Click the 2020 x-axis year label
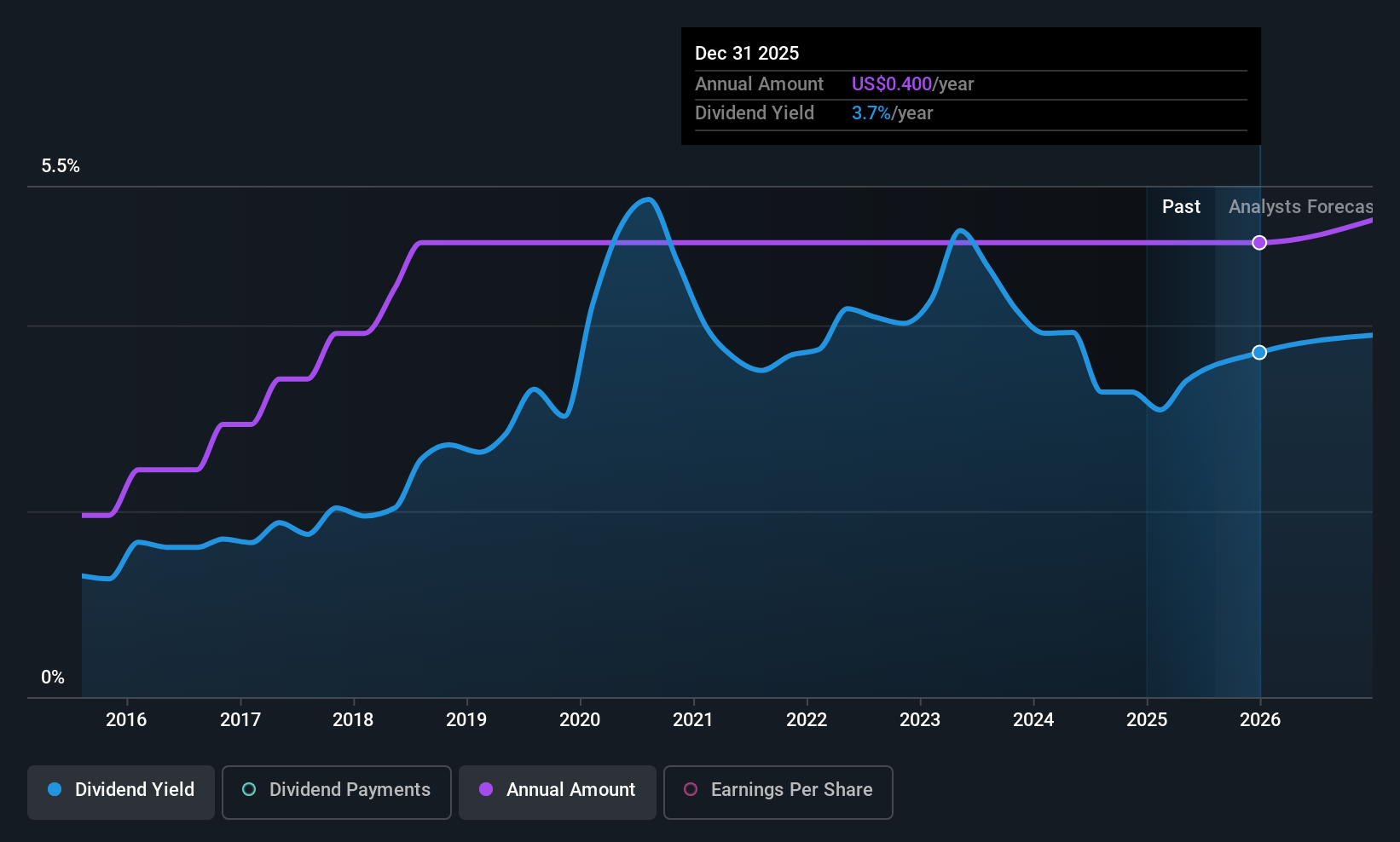The width and height of the screenshot is (1400, 842). coord(580,720)
